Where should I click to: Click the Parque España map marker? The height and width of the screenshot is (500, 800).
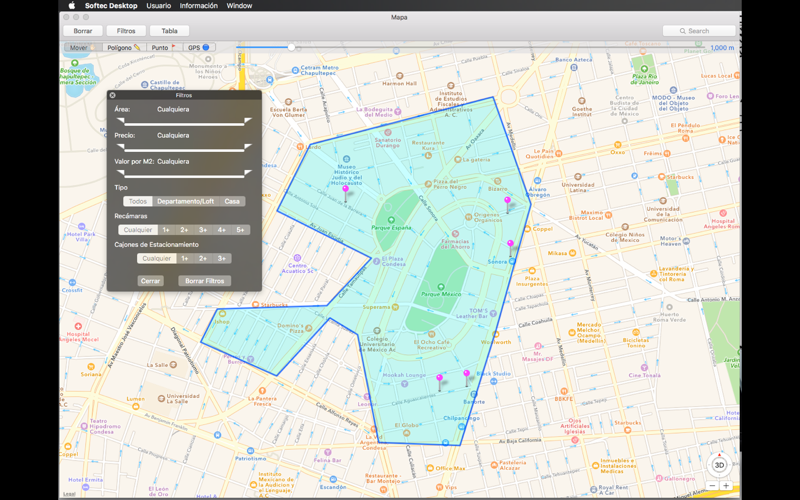(x=391, y=220)
